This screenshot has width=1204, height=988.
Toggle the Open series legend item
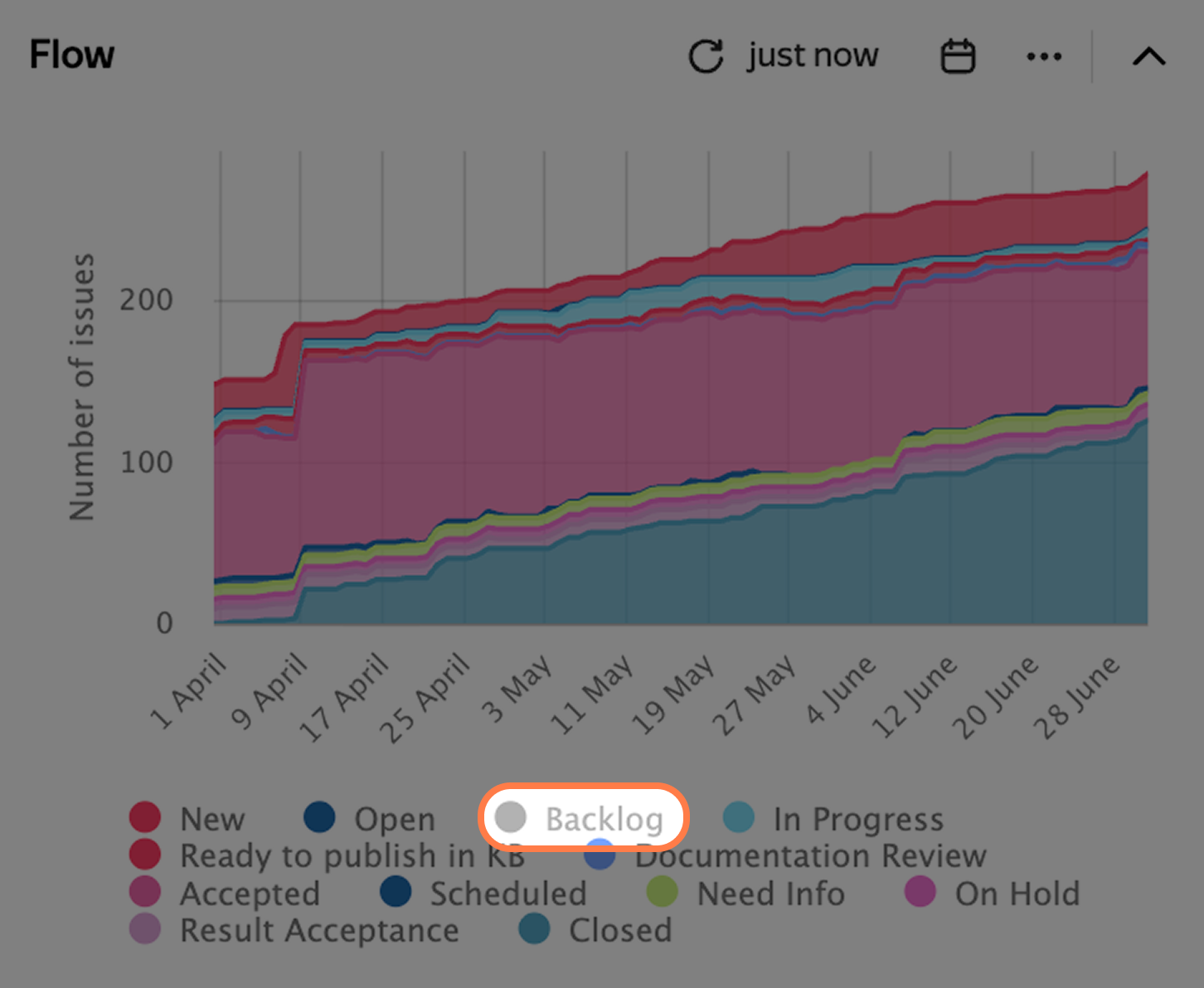click(x=370, y=818)
